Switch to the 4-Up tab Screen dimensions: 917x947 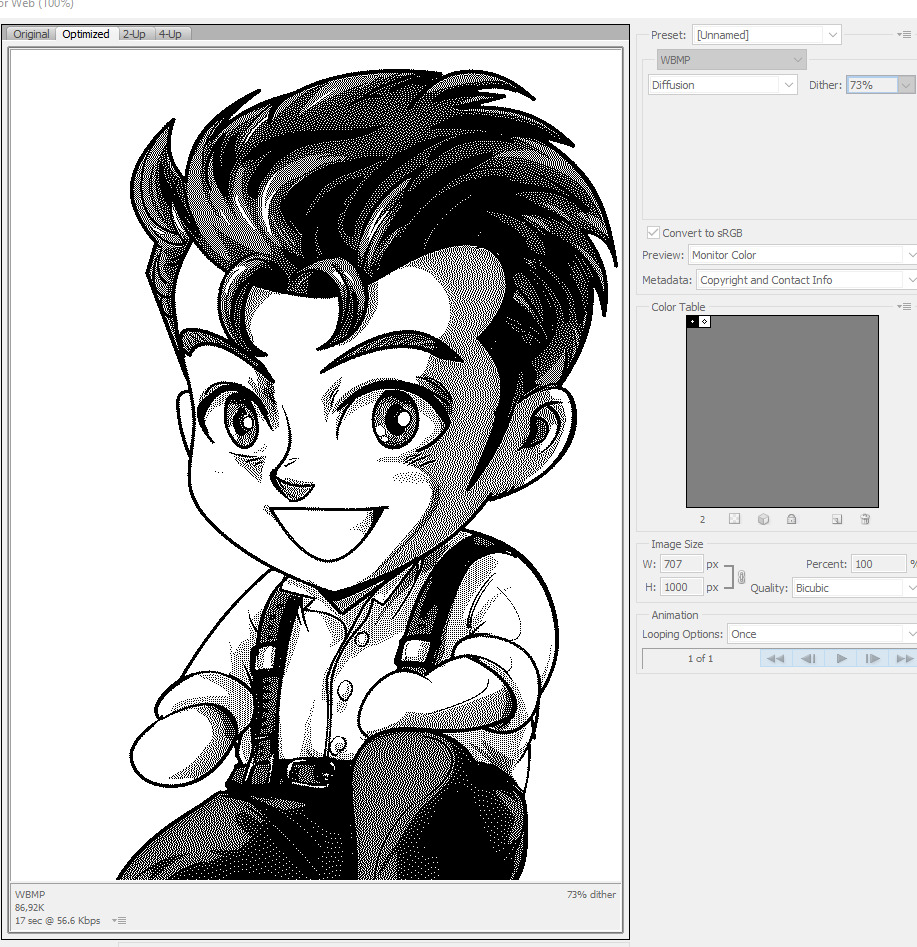[x=170, y=34]
